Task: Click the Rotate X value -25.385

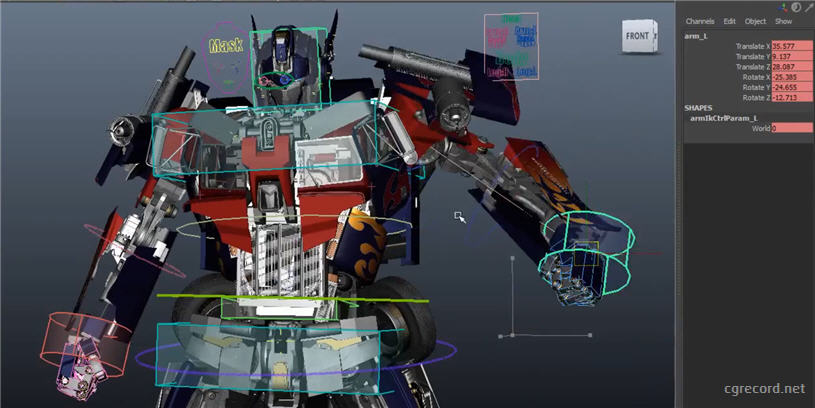Action: [792, 77]
